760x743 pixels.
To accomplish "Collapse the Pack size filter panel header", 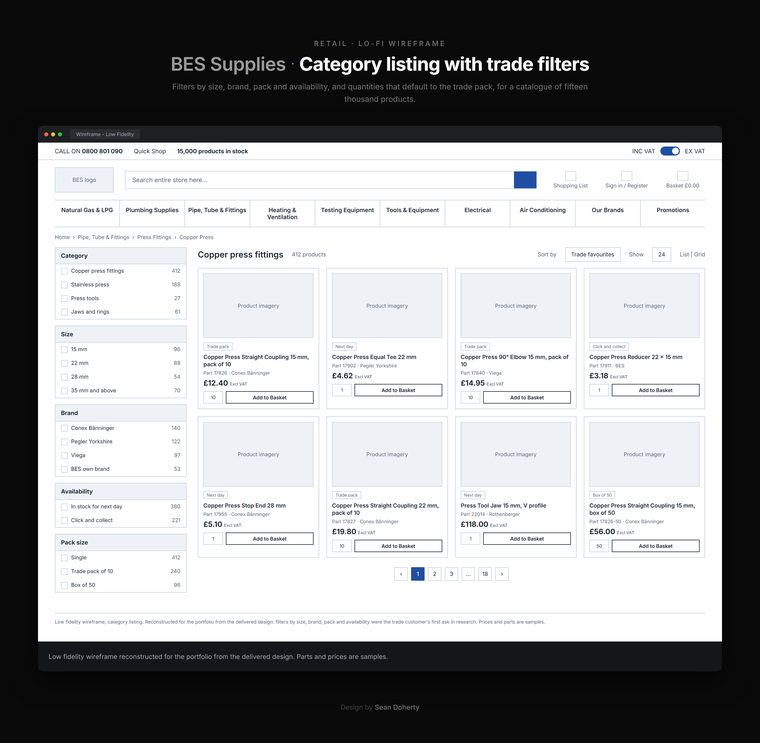I will click(121, 542).
